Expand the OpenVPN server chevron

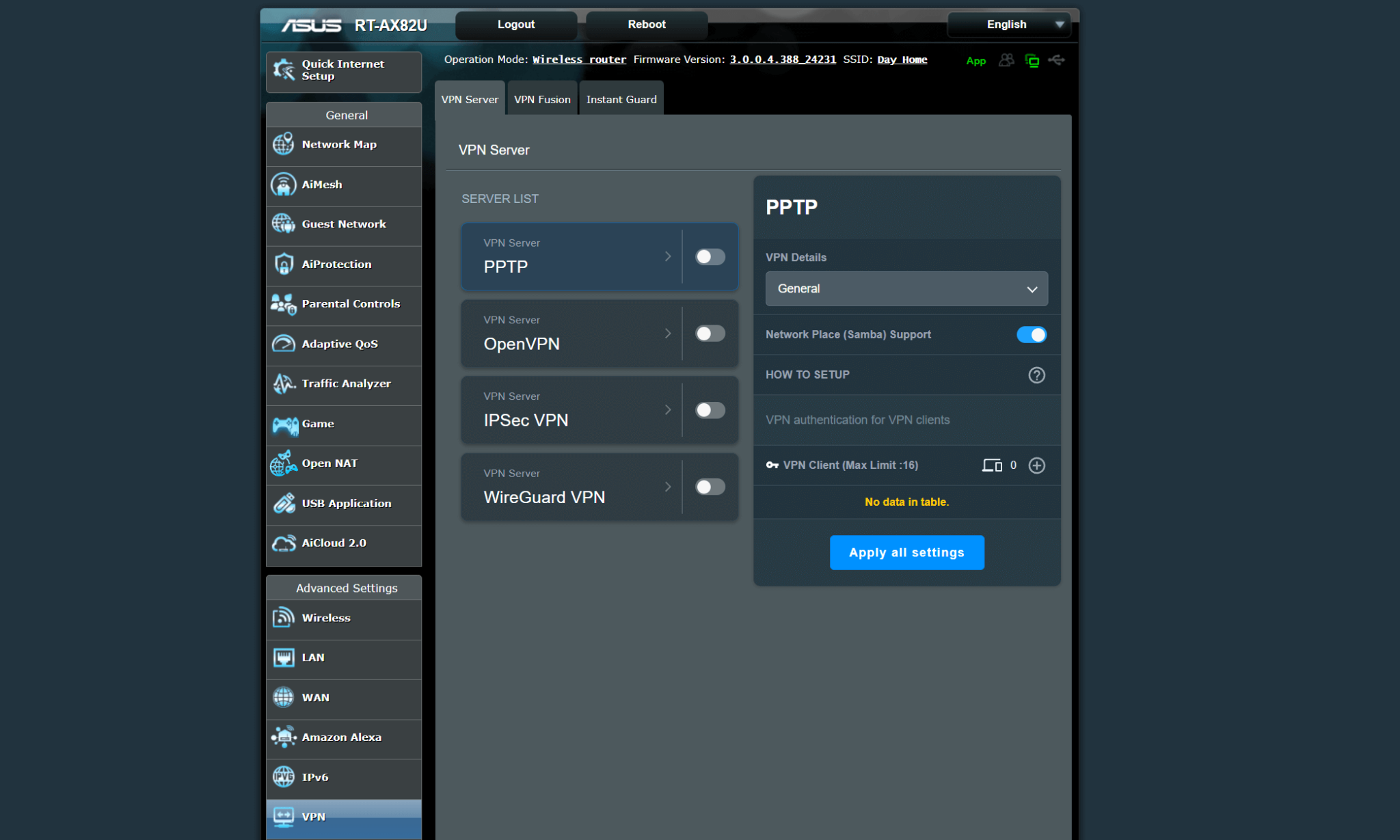[668, 334]
